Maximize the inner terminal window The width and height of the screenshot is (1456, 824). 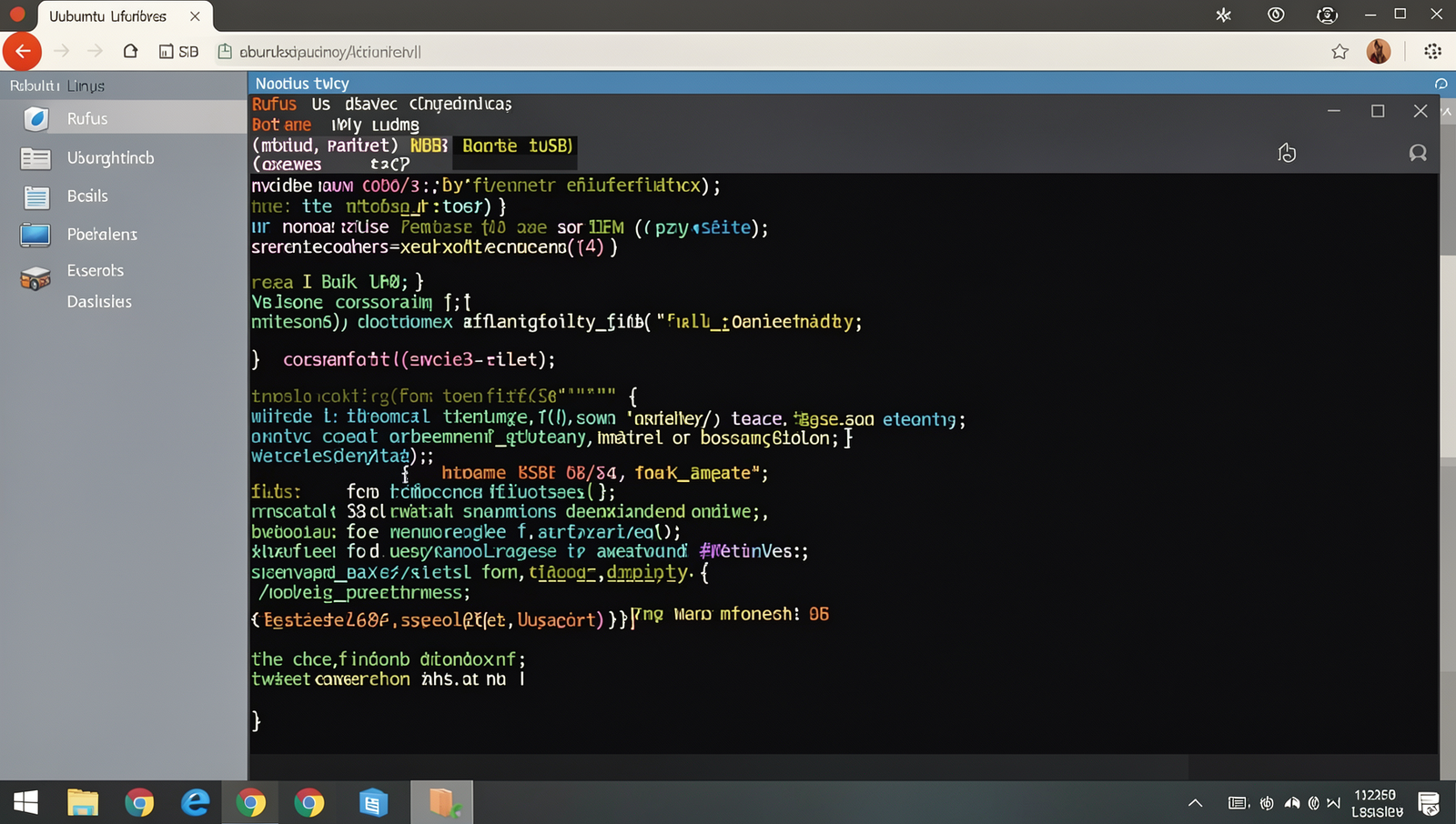(1378, 111)
